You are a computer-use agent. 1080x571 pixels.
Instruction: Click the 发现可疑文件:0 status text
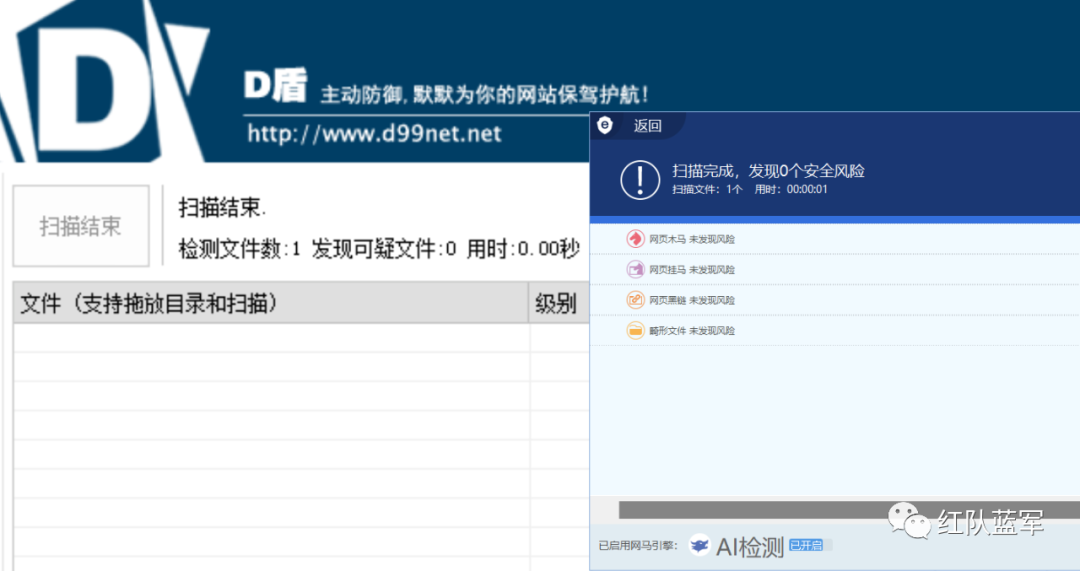click(x=384, y=248)
